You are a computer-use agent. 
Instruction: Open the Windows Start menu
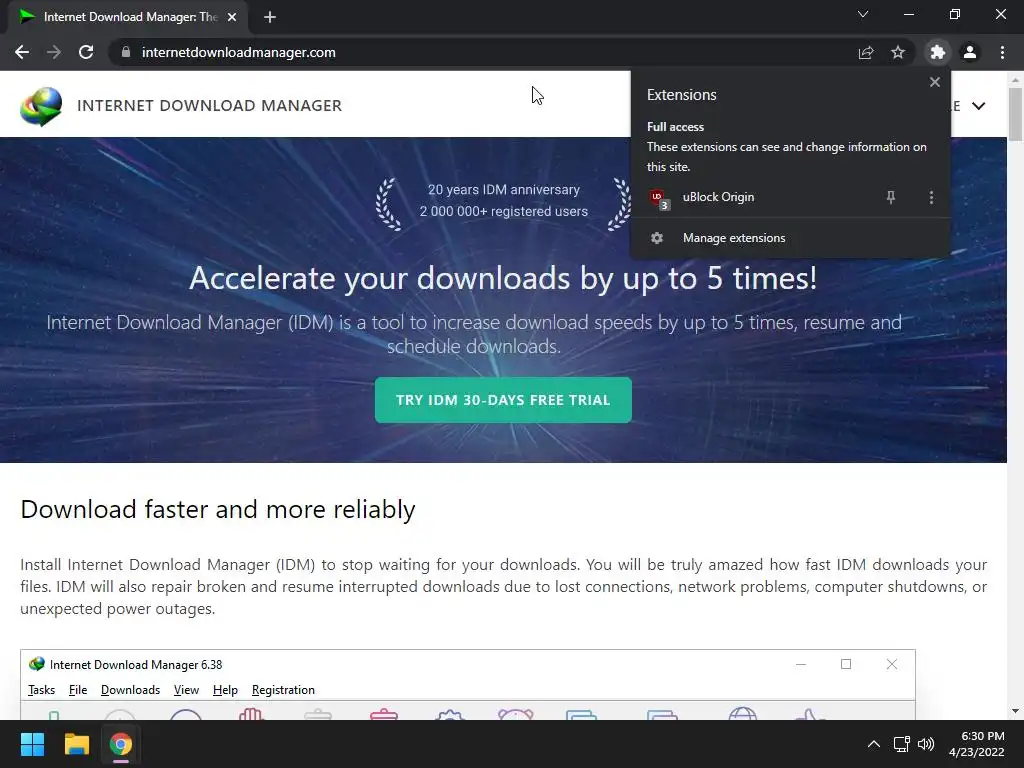pos(32,744)
